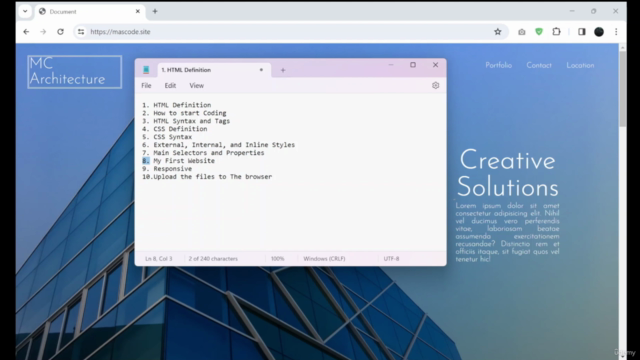Click the line 'HTML Syntax and Tags'

[x=191, y=121]
